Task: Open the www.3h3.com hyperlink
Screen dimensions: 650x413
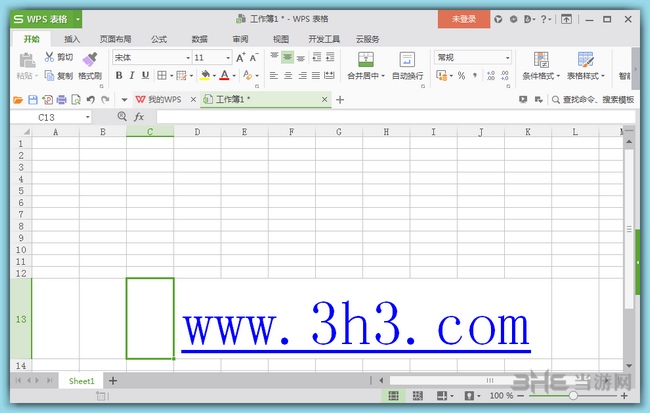Action: (356, 325)
